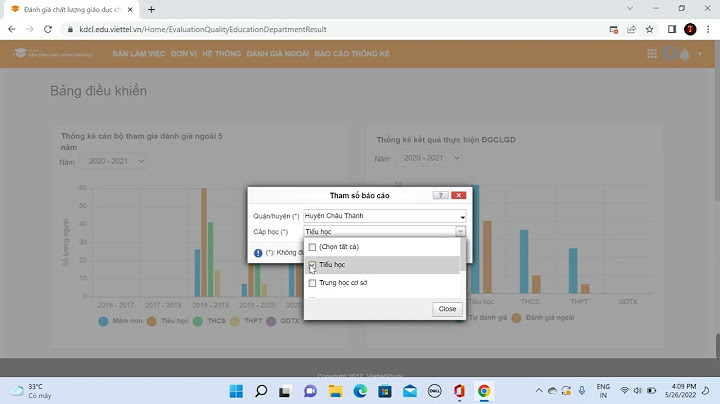
Task: Click the microphone tray icon
Action: [x=582, y=391]
